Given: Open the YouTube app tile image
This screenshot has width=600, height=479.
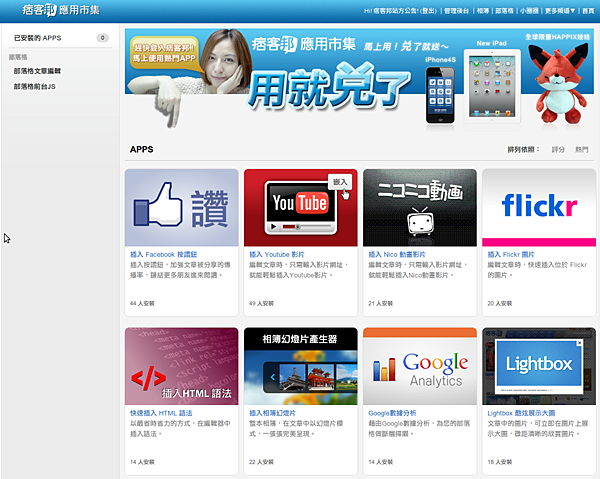Looking at the screenshot, I should (300, 208).
